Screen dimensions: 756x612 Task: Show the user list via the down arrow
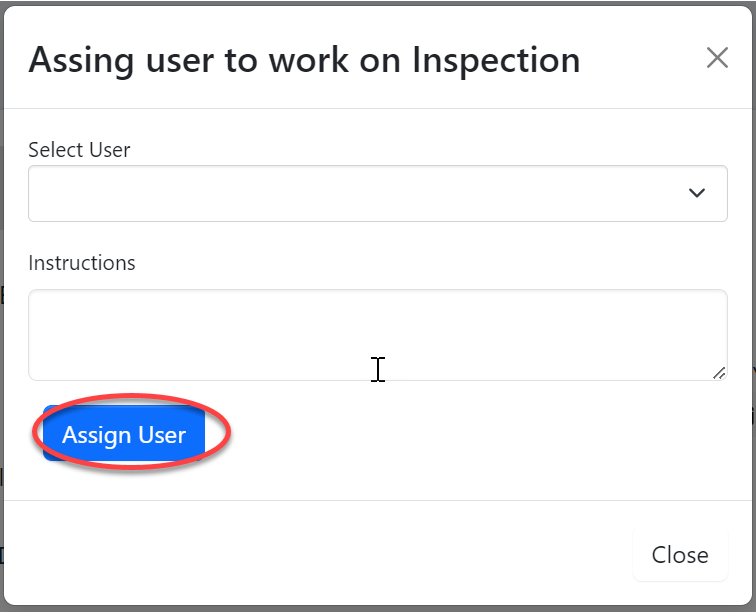pyautogui.click(x=697, y=193)
